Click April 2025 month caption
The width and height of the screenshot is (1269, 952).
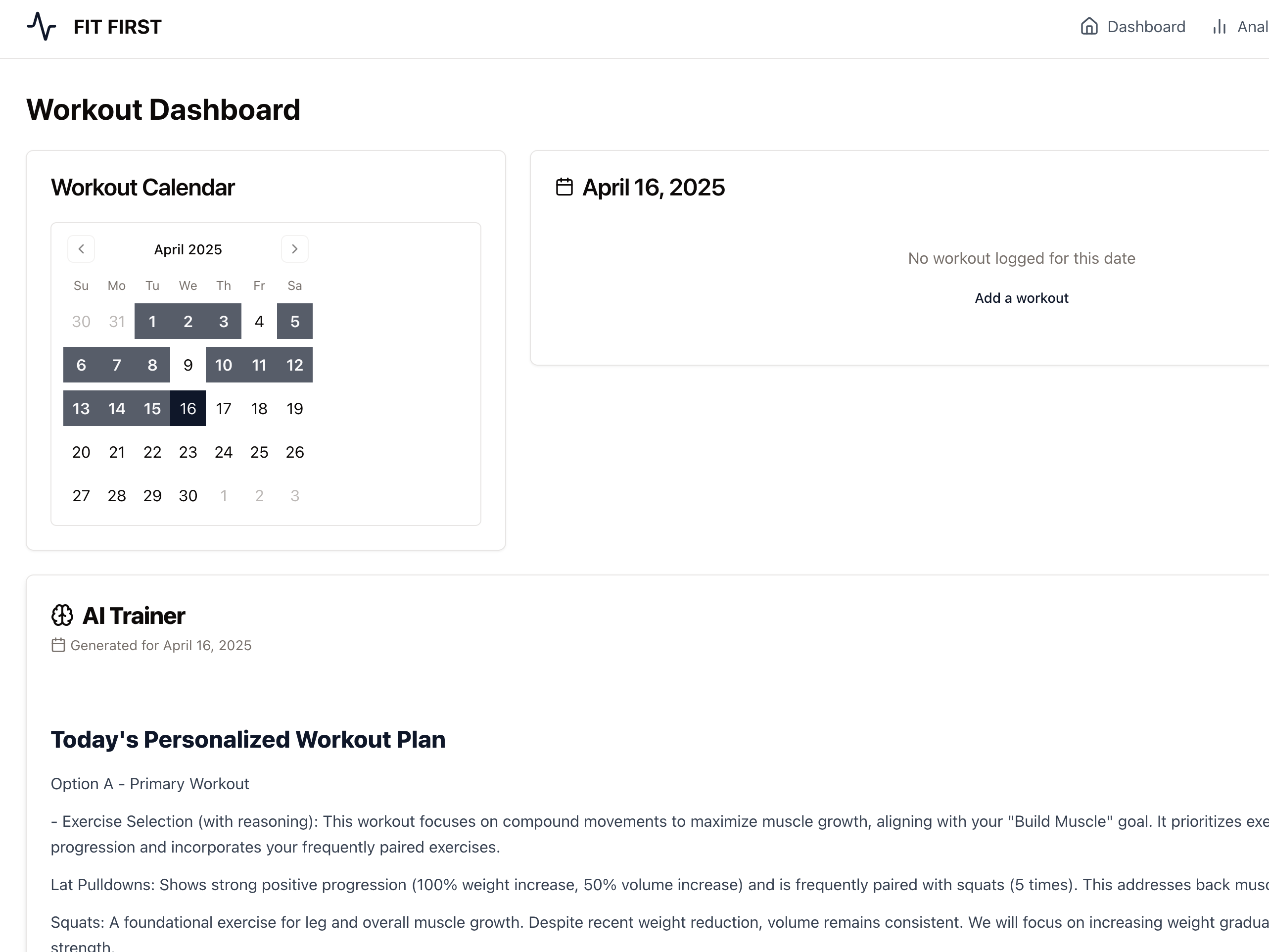point(188,249)
